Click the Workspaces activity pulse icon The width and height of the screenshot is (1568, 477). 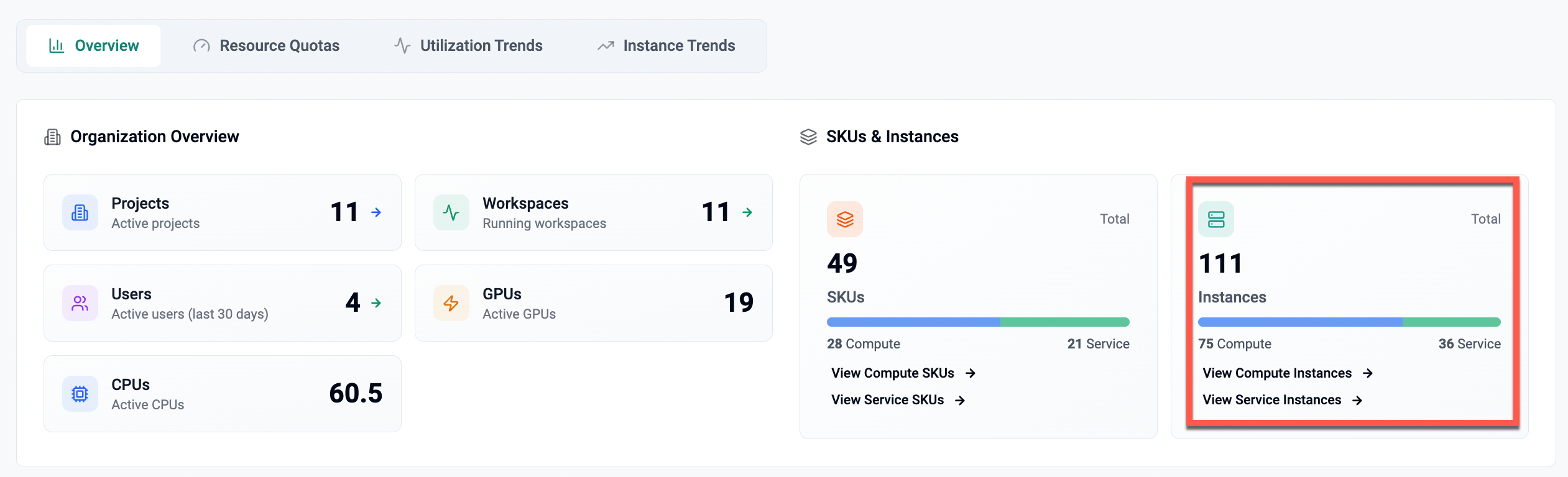tap(451, 212)
